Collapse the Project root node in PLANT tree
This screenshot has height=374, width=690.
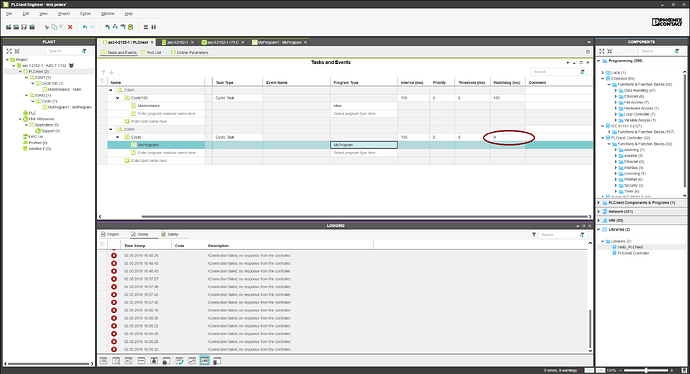coord(7,59)
